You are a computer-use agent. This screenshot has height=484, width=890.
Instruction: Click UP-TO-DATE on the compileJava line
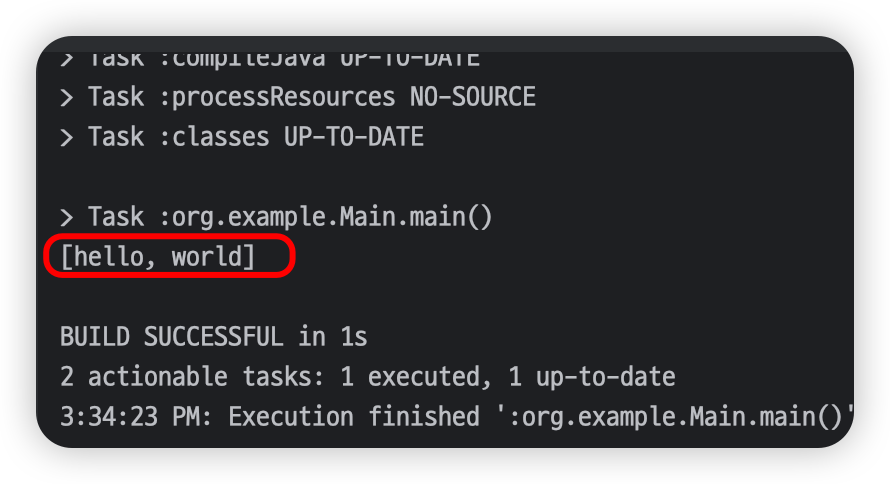(410, 59)
